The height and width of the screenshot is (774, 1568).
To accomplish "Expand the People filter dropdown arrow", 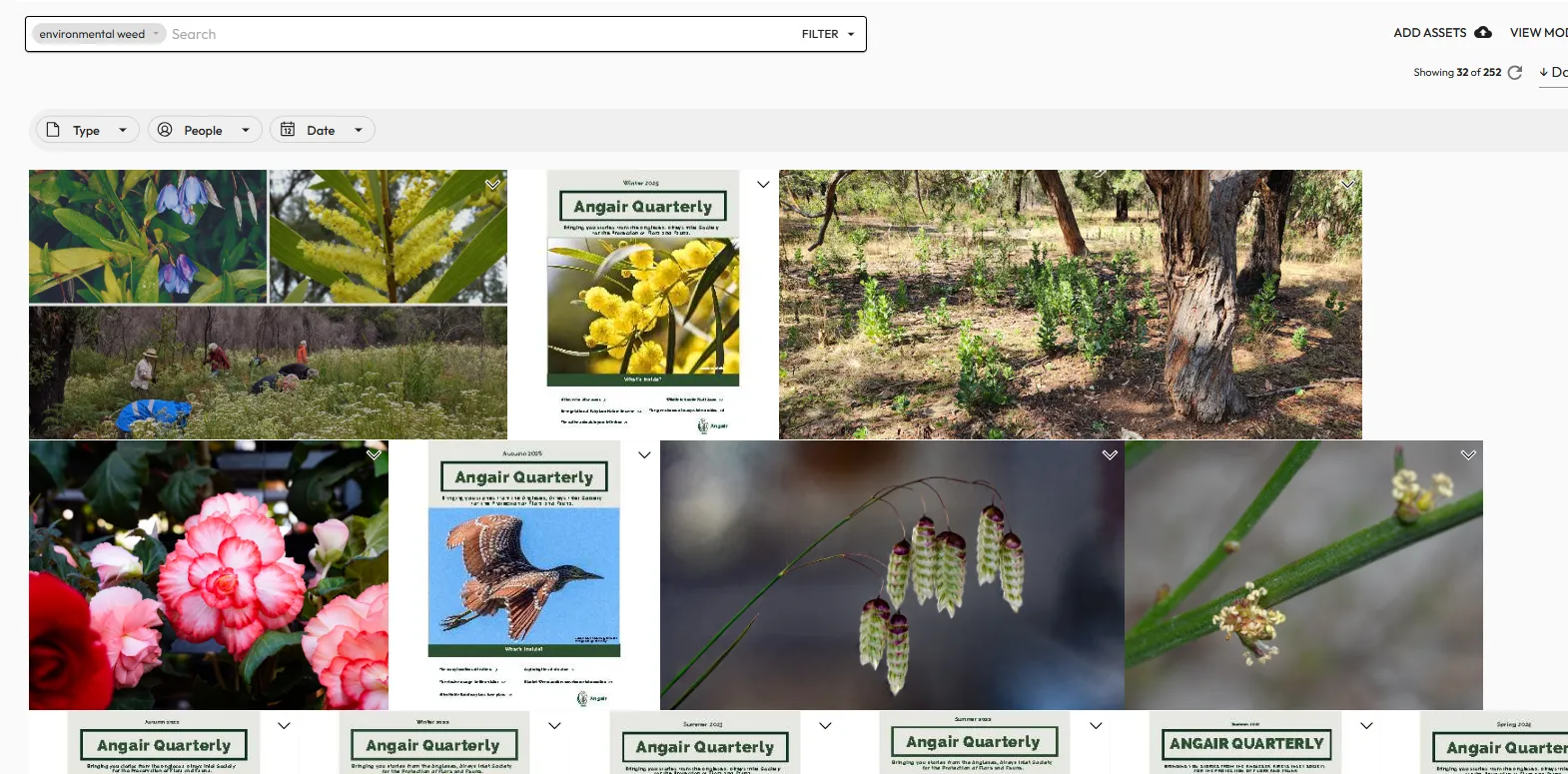I will [246, 130].
